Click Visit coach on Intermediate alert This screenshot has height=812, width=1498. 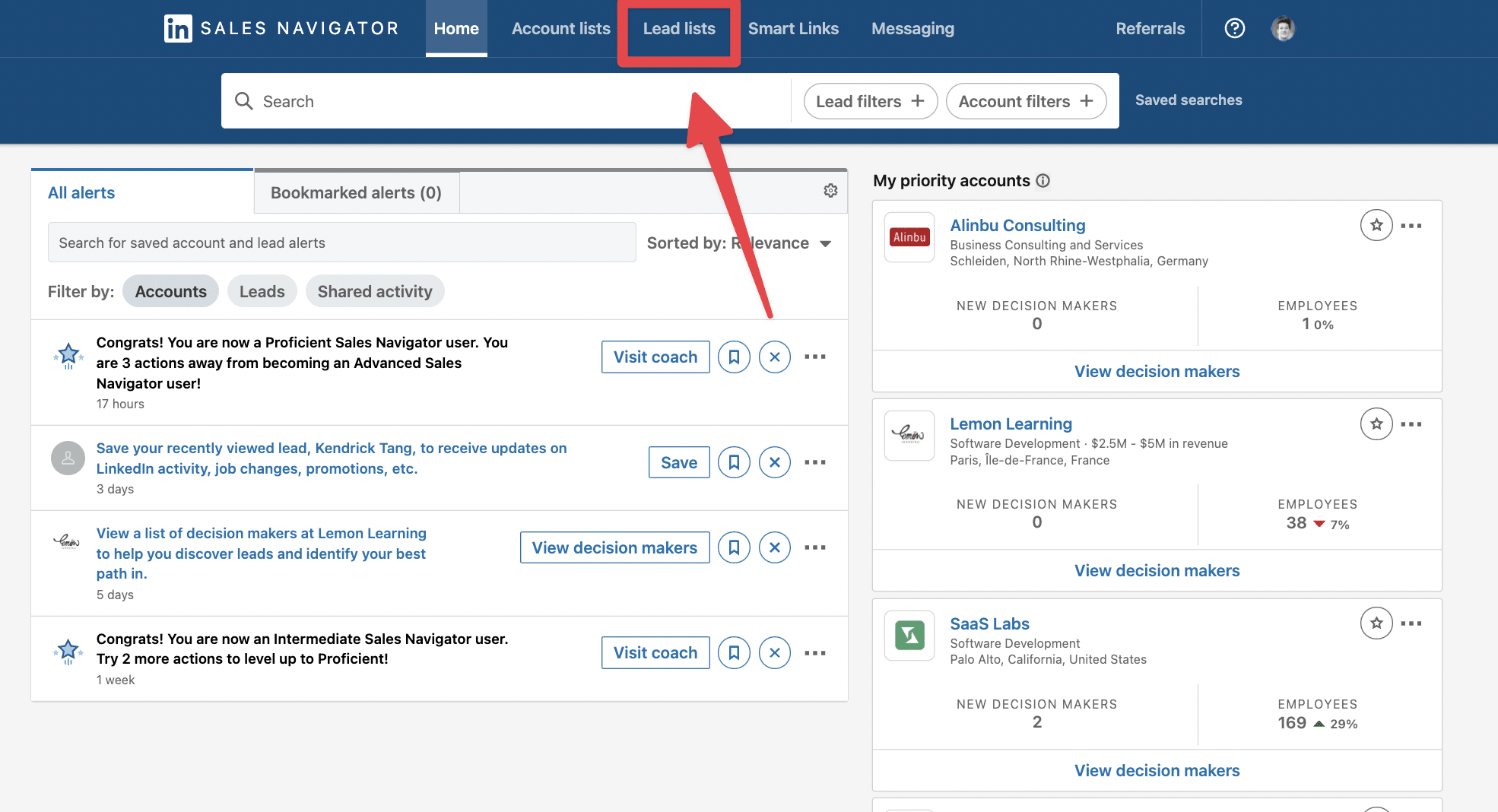point(655,653)
